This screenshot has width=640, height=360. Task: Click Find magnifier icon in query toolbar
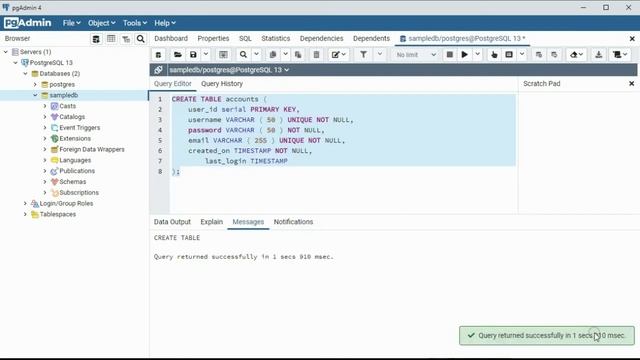pos(243,55)
